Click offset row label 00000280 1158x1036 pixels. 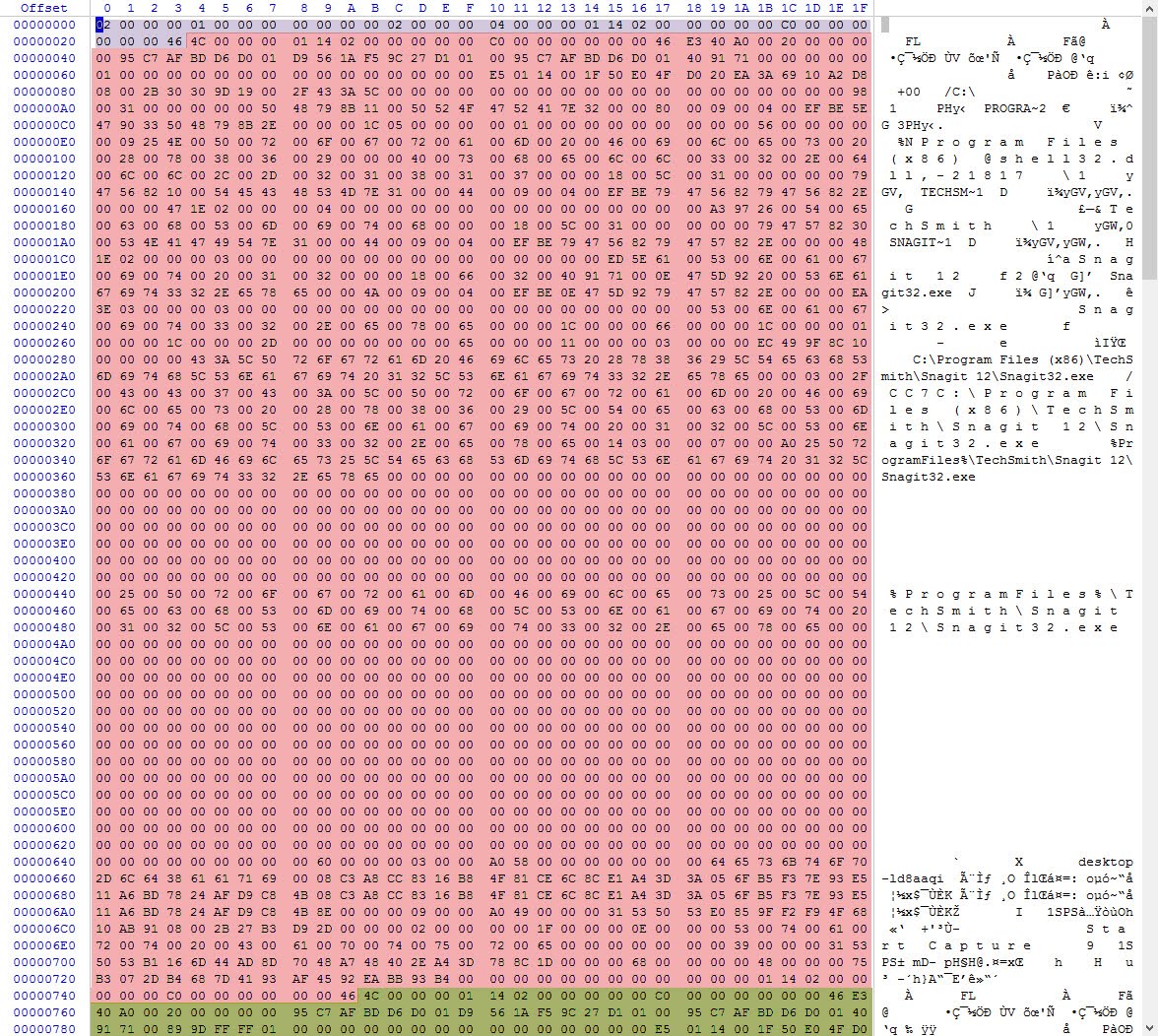(x=44, y=359)
